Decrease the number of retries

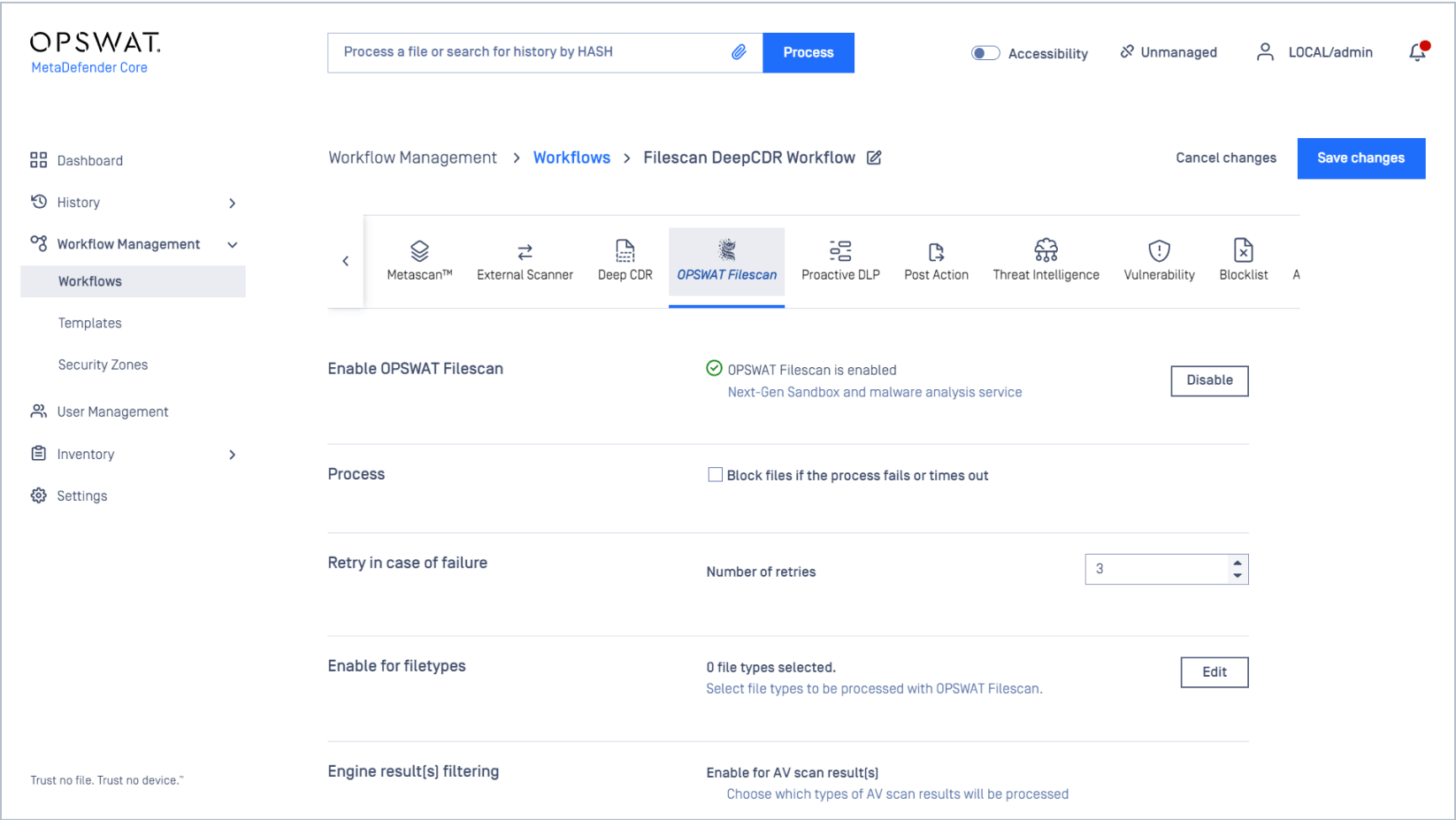point(1238,576)
